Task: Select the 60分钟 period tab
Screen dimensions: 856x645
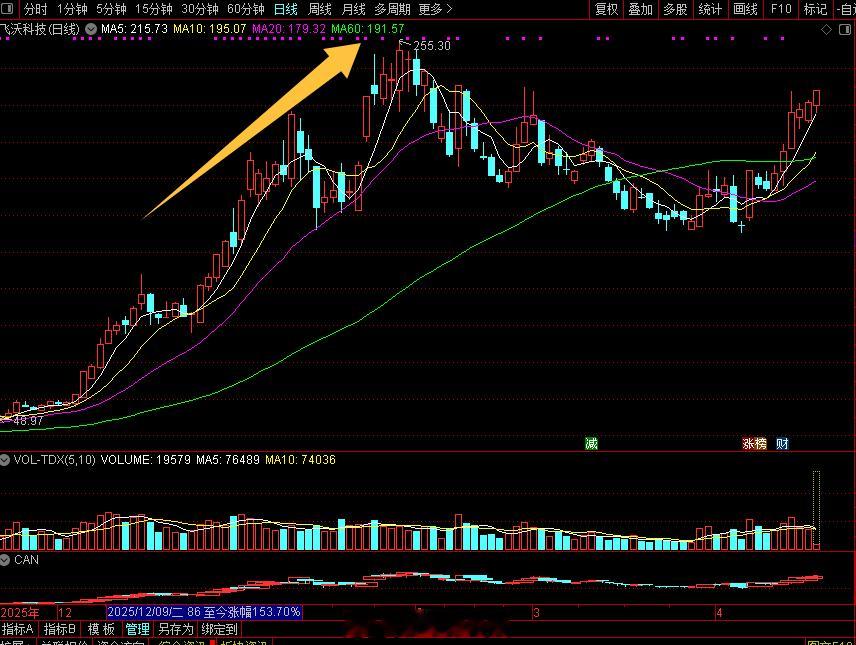Action: (x=246, y=9)
